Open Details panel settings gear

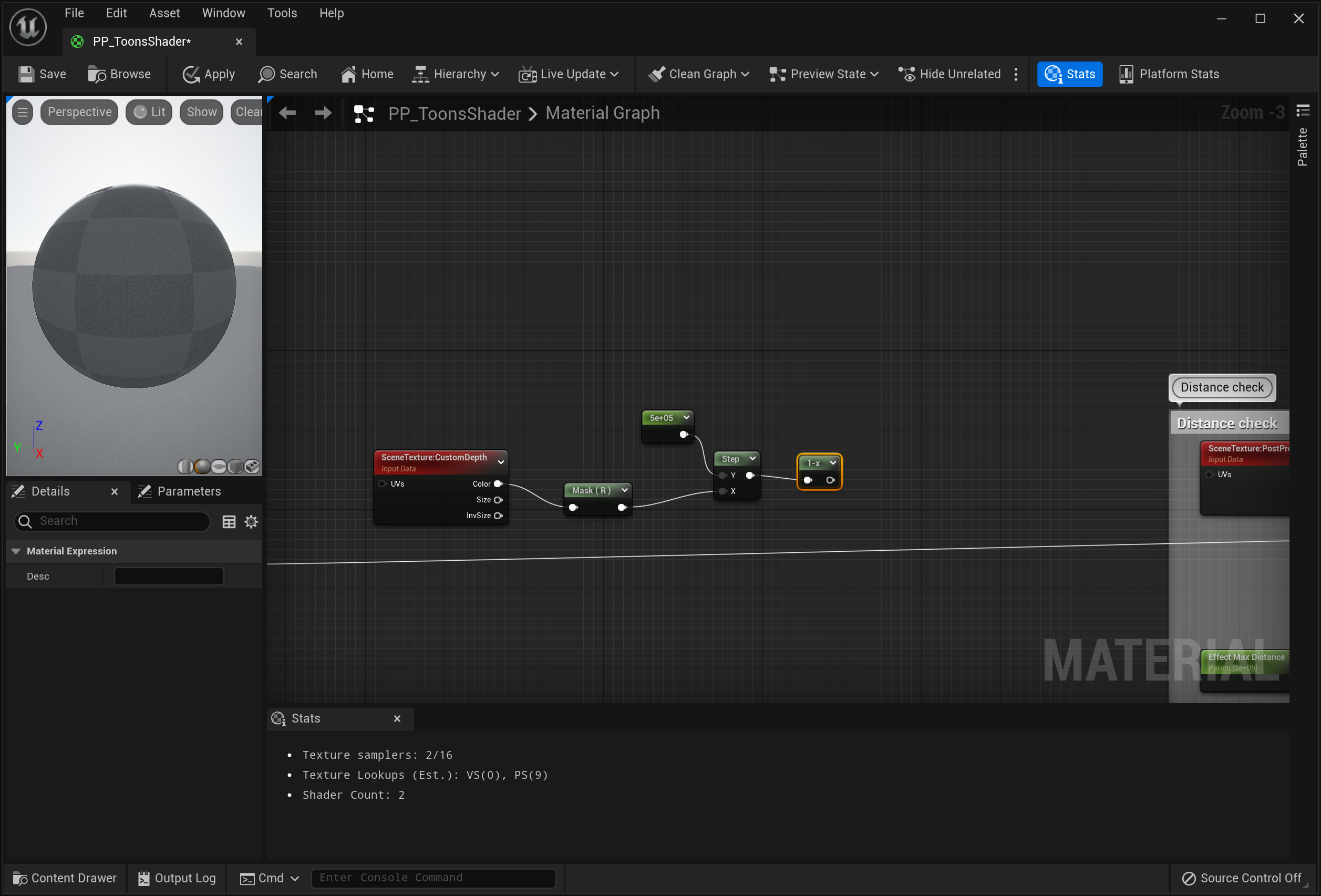251,521
